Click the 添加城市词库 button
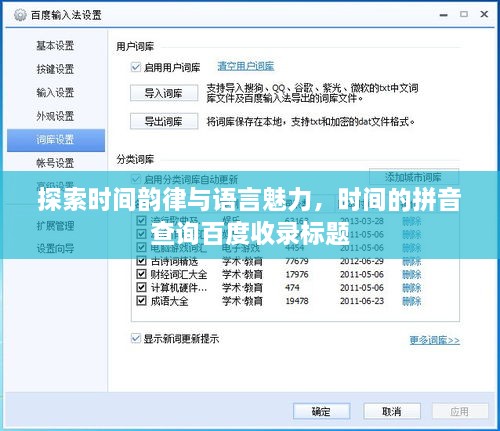This screenshot has height=431, width=500. (414, 177)
